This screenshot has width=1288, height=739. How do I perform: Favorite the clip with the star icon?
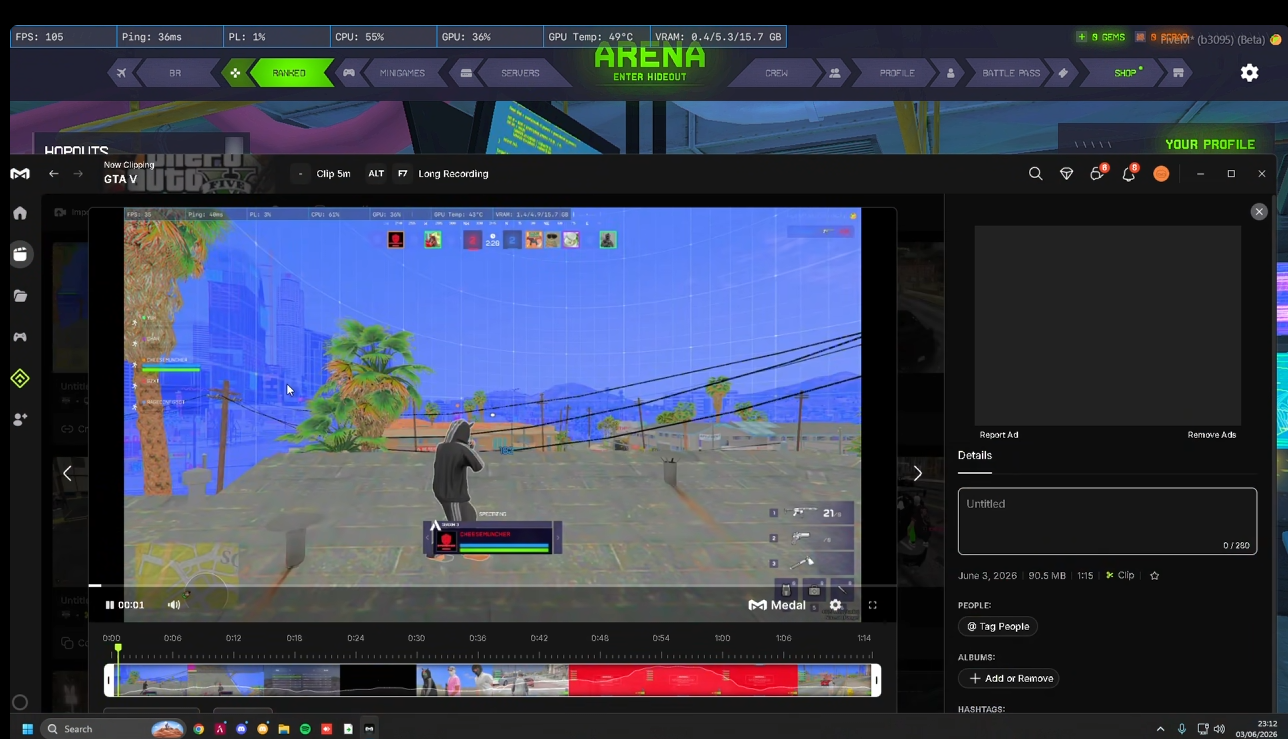1155,576
